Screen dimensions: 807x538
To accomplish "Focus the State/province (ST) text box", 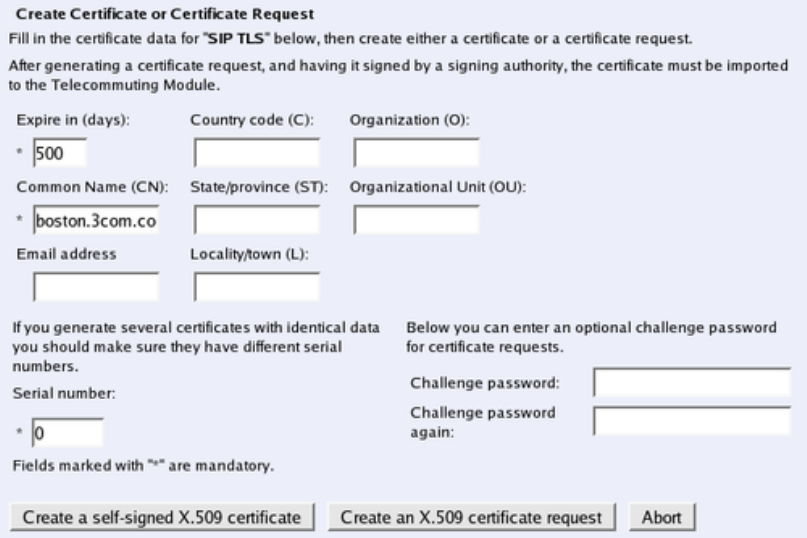I will coord(257,220).
